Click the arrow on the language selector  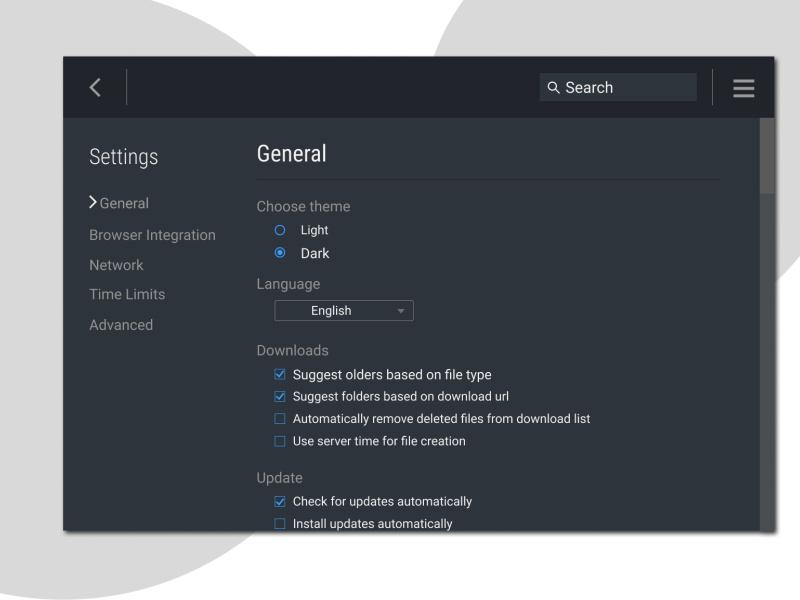pyautogui.click(x=400, y=310)
